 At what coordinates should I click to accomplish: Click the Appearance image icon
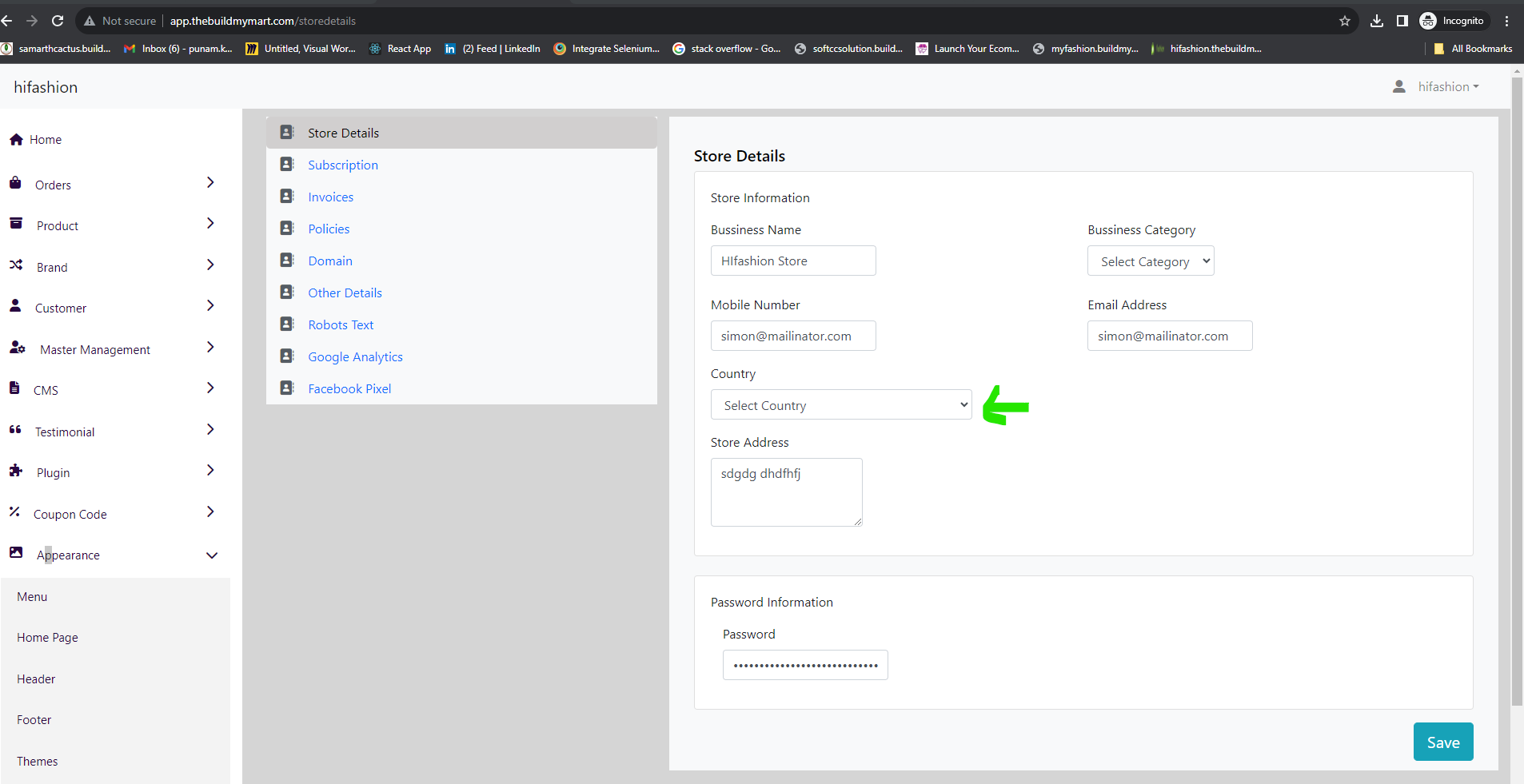click(16, 552)
